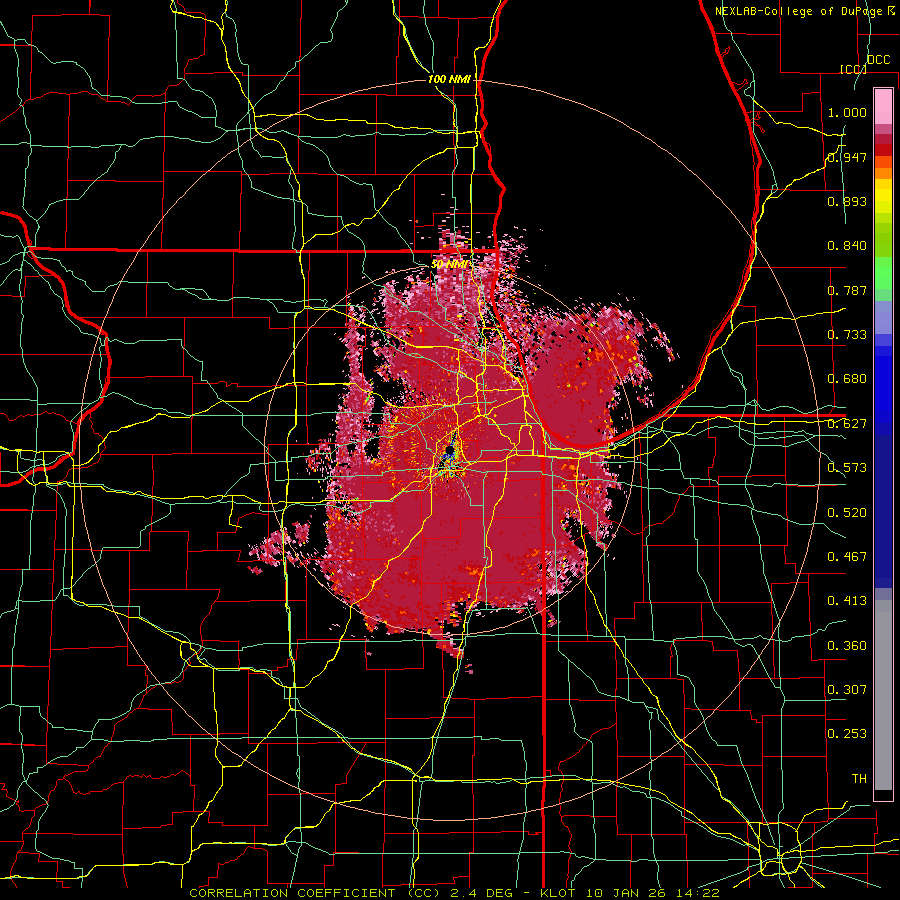Click the 10 JAN 26 14:22 timestamp
The image size is (900, 900).
653,893
